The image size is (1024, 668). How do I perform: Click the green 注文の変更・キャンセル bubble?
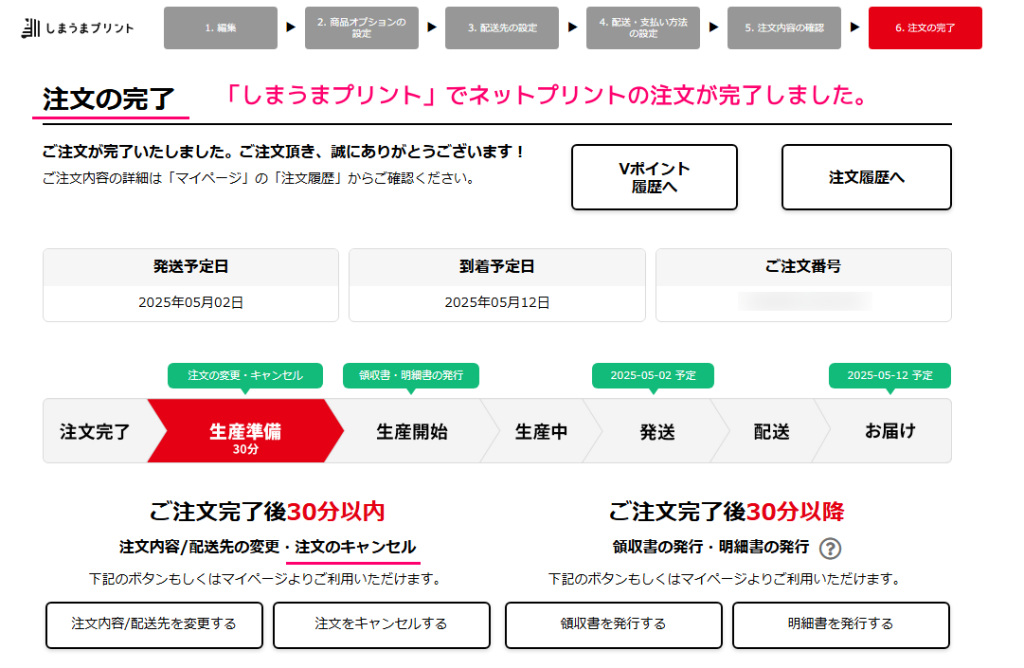245,375
